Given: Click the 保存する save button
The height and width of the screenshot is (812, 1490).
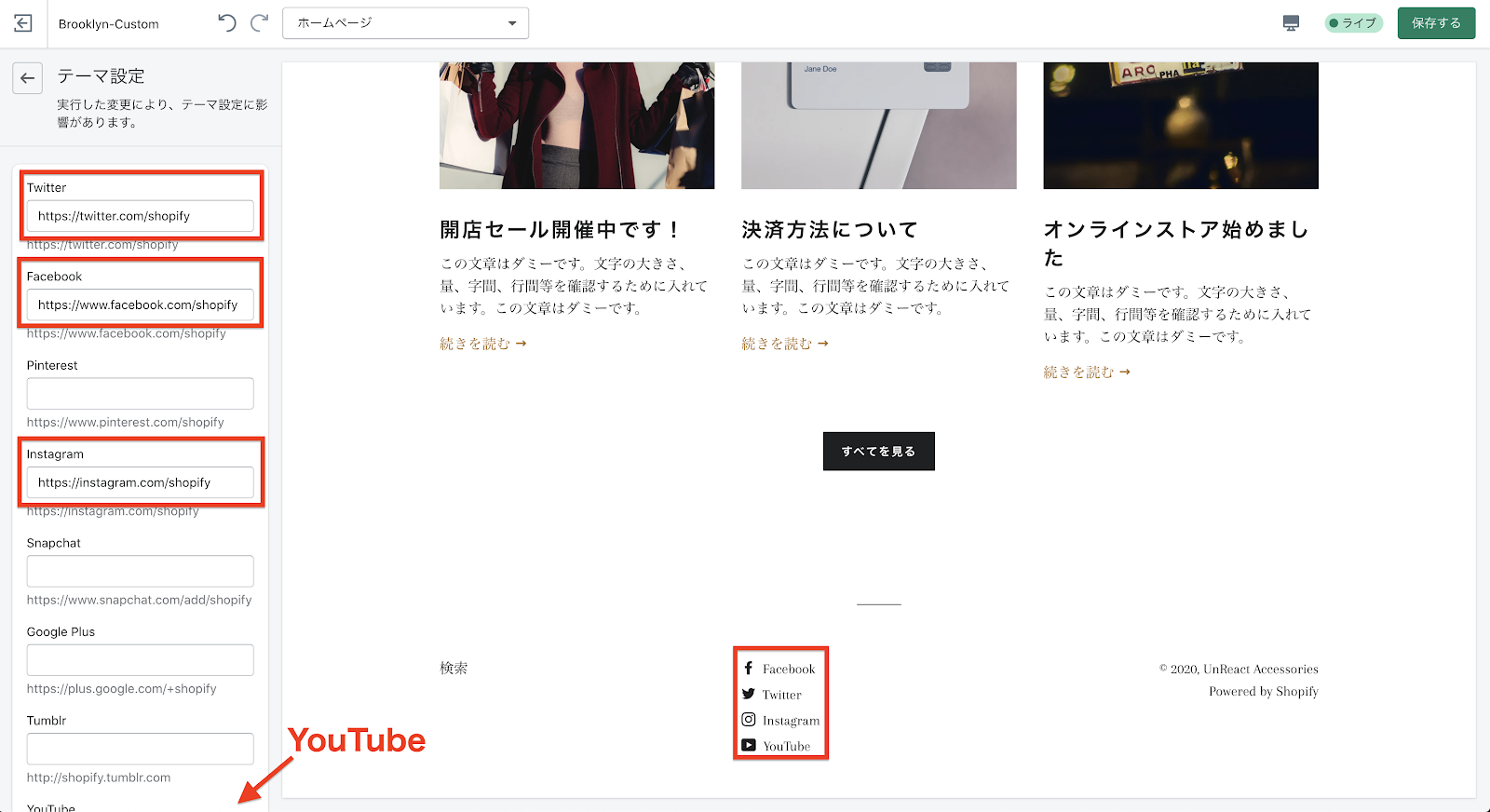Looking at the screenshot, I should (1436, 23).
